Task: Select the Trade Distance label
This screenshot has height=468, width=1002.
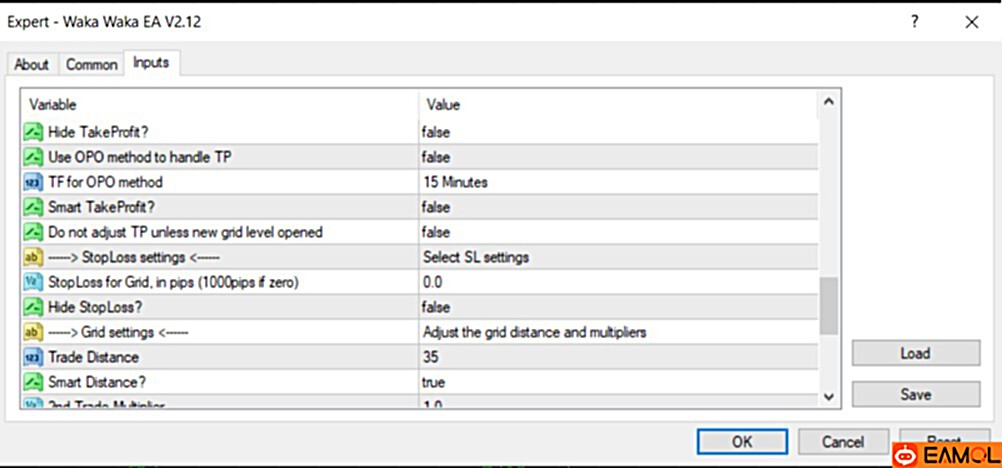Action: pos(93,357)
